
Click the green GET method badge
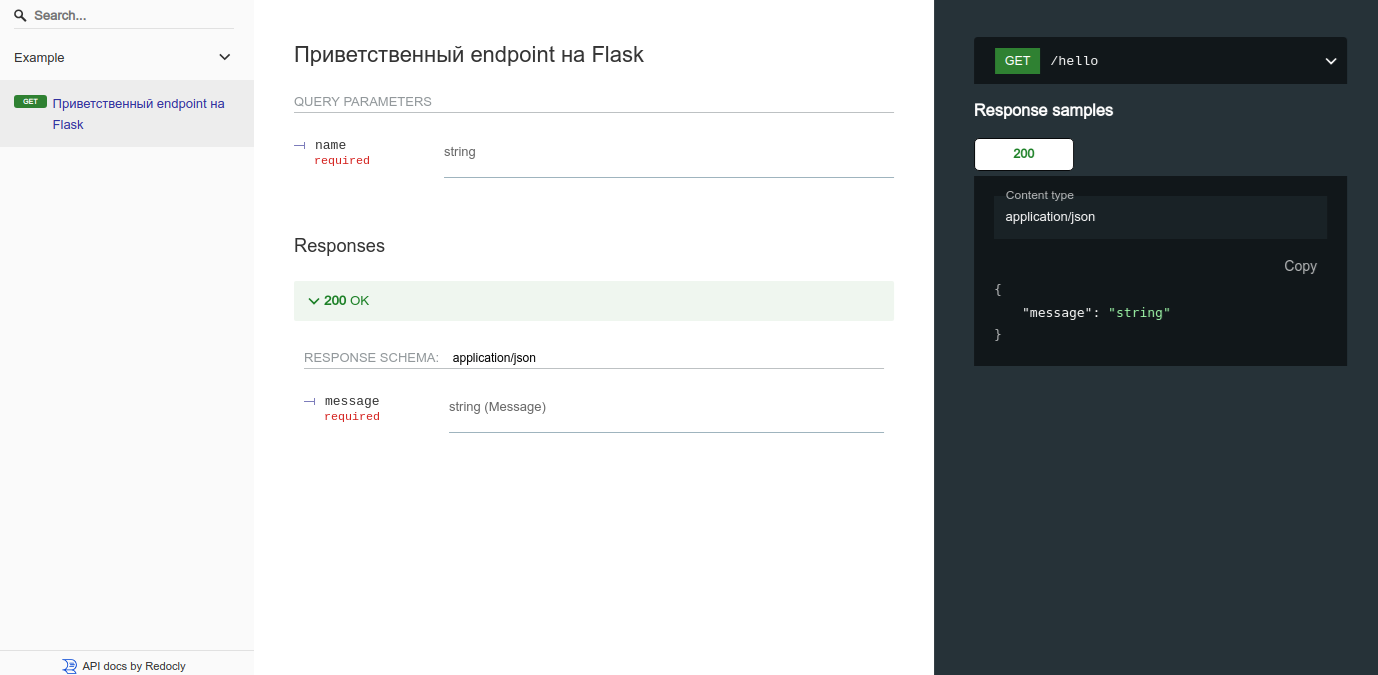[x=1017, y=61]
